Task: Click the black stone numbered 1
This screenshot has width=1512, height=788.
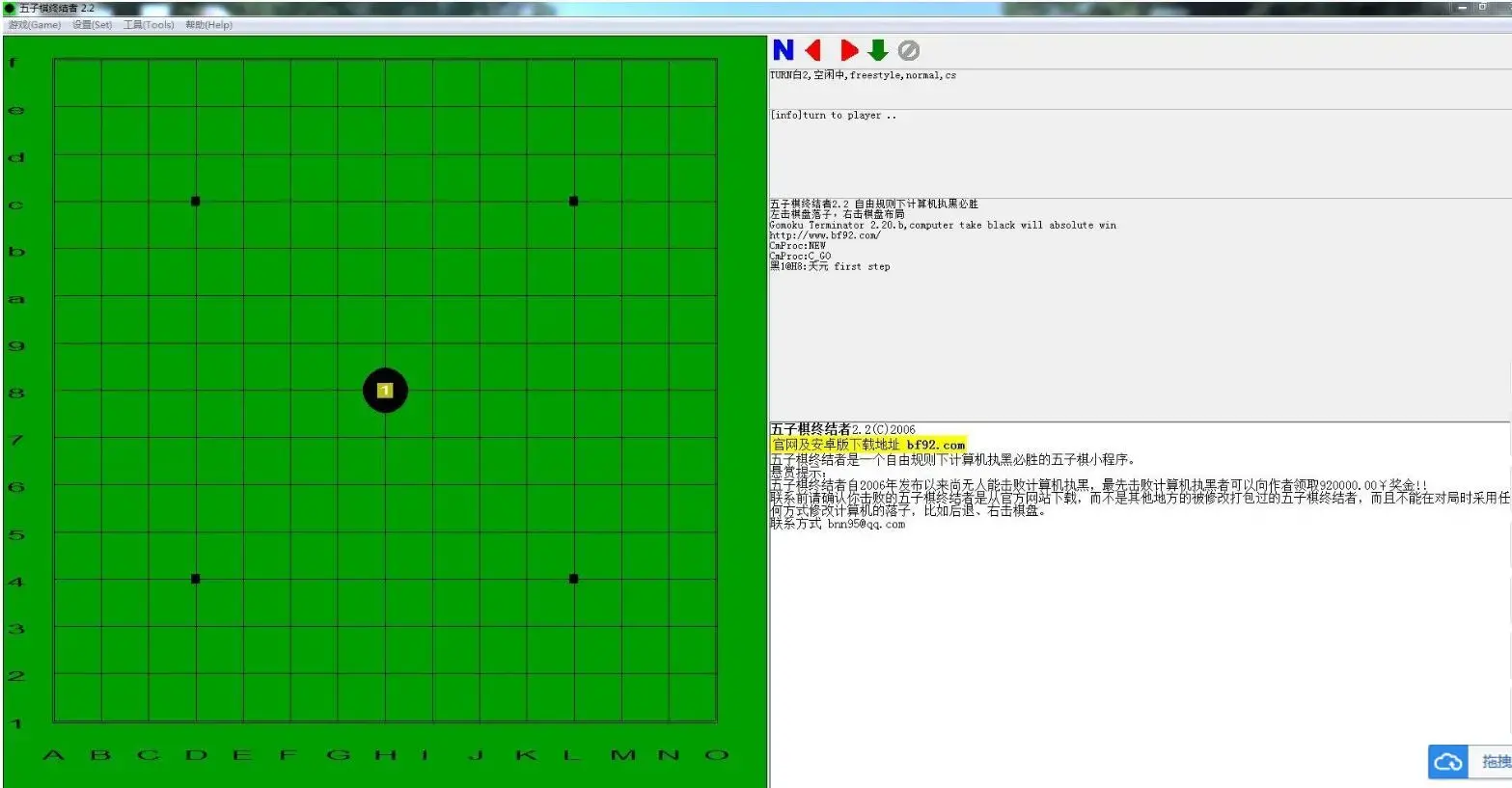Action: point(385,391)
